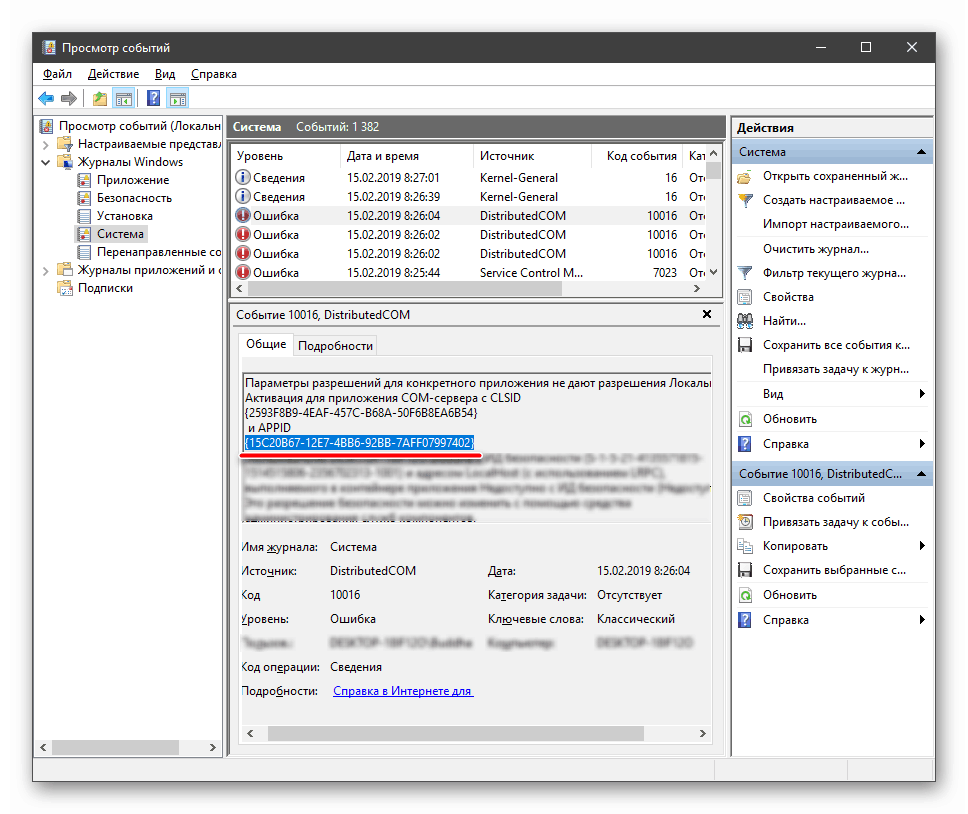Image resolution: width=968 pixels, height=814 pixels.
Task: Open the Справка в Интернете link
Action: tap(403, 691)
